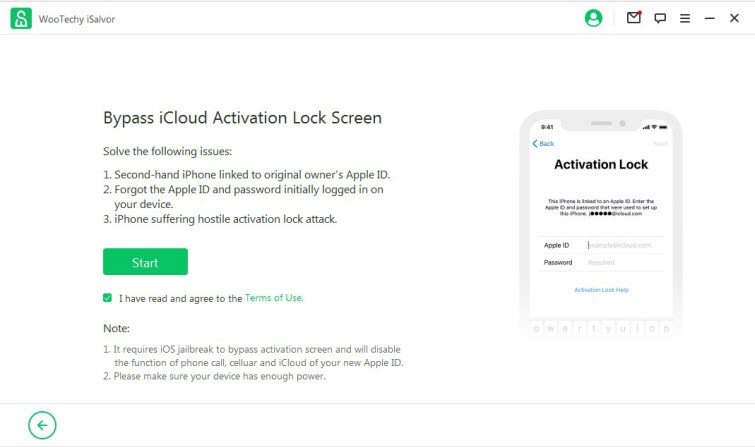Click the Activation Lock title in phone
This screenshot has height=447, width=755.
[601, 165]
